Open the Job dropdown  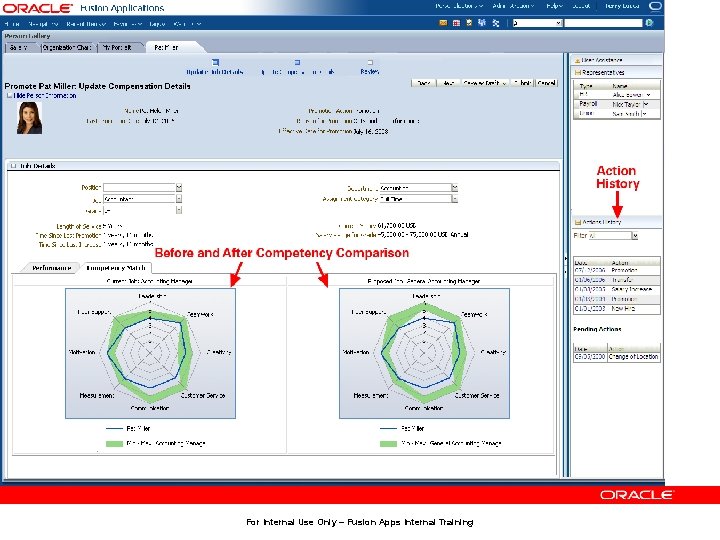(179, 199)
